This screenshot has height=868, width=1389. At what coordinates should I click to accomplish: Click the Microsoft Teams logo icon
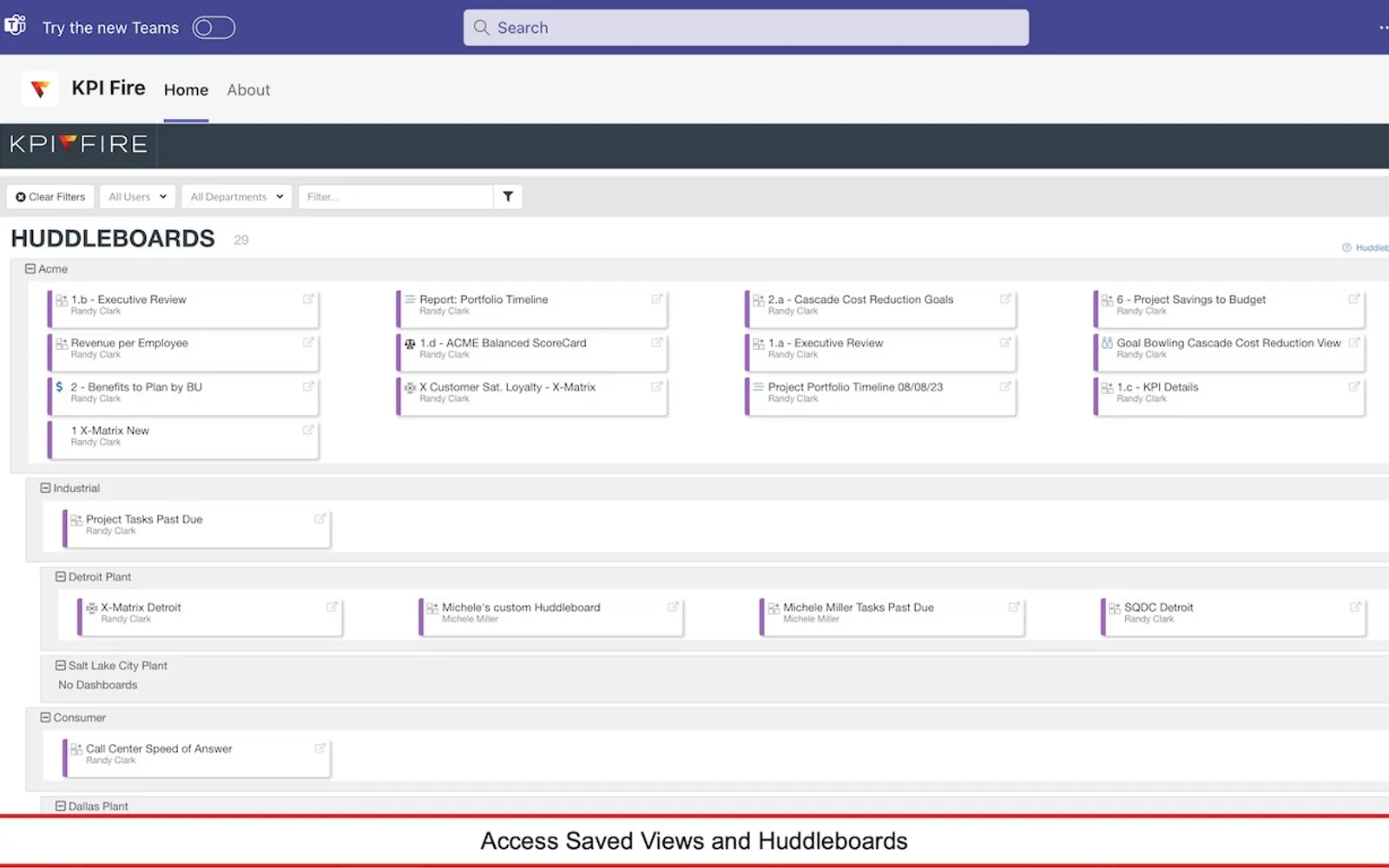coord(16,26)
